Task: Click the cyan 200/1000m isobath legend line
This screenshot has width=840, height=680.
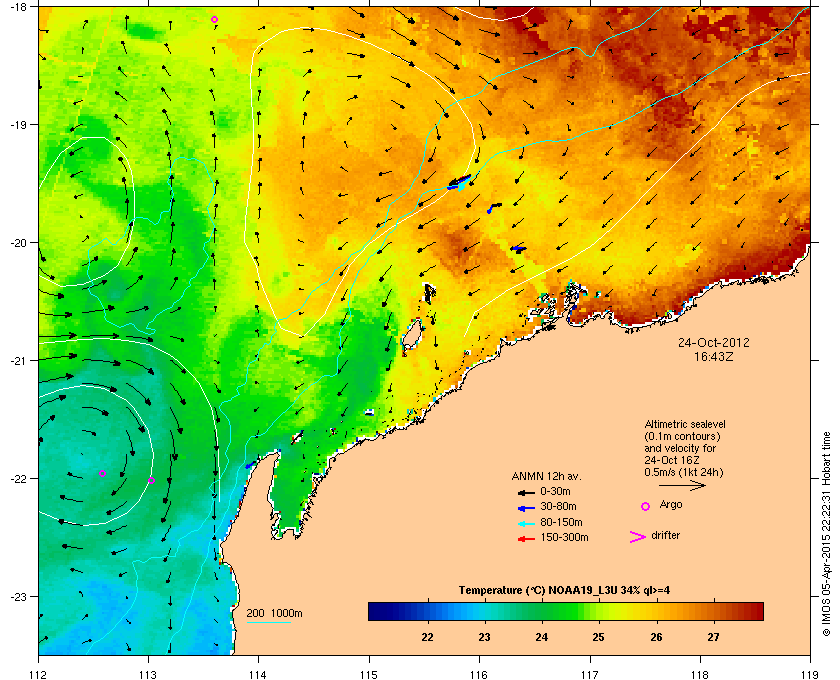Action: [x=268, y=622]
